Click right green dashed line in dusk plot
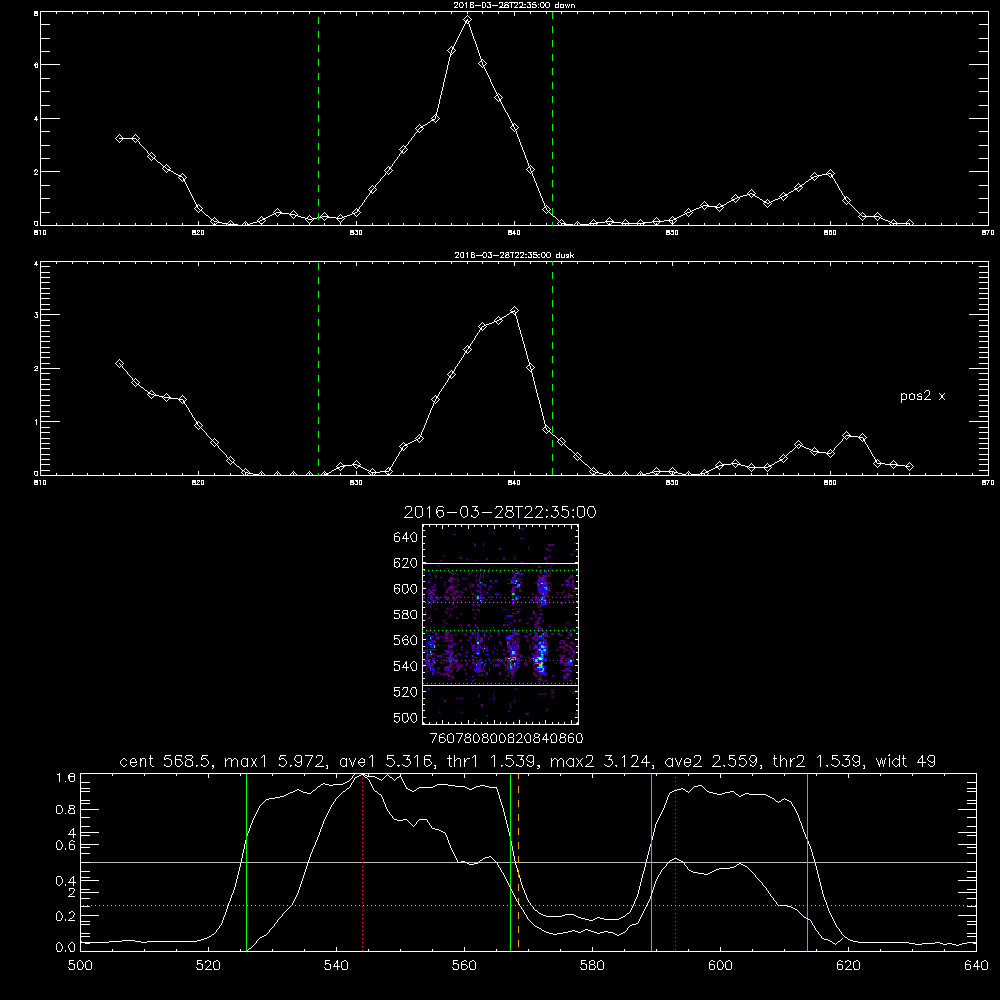 [x=552, y=368]
